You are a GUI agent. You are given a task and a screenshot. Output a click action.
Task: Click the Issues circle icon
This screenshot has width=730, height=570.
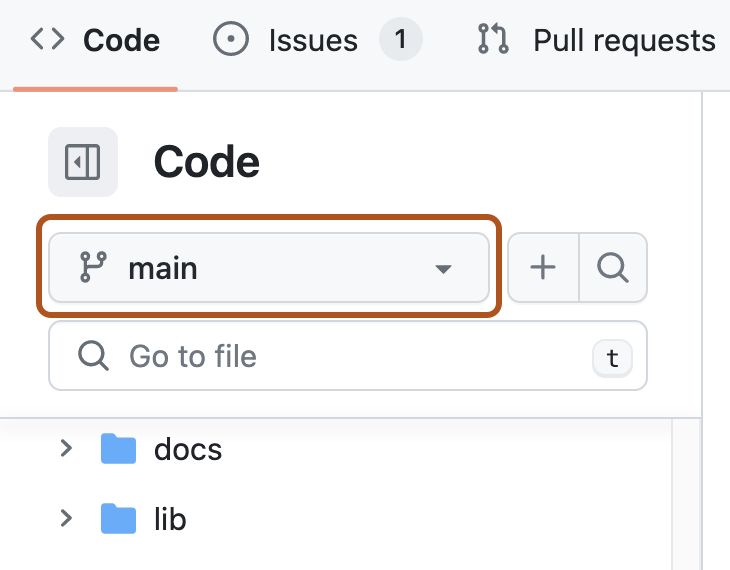(230, 39)
